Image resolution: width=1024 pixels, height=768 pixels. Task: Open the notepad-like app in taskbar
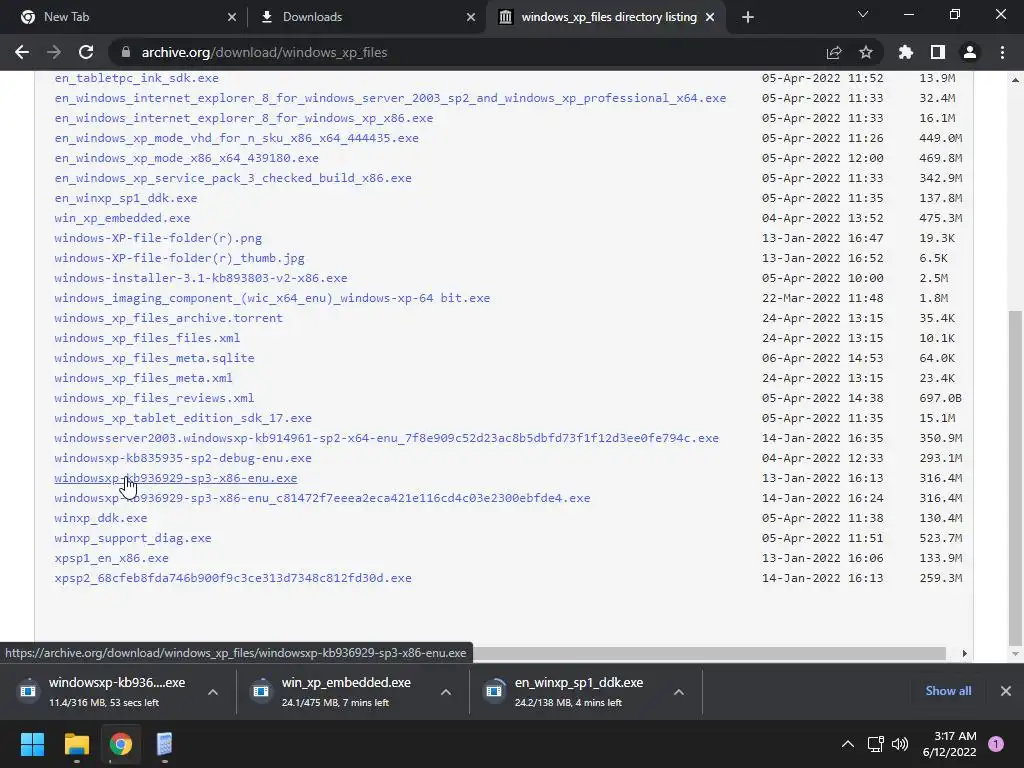pos(165,744)
